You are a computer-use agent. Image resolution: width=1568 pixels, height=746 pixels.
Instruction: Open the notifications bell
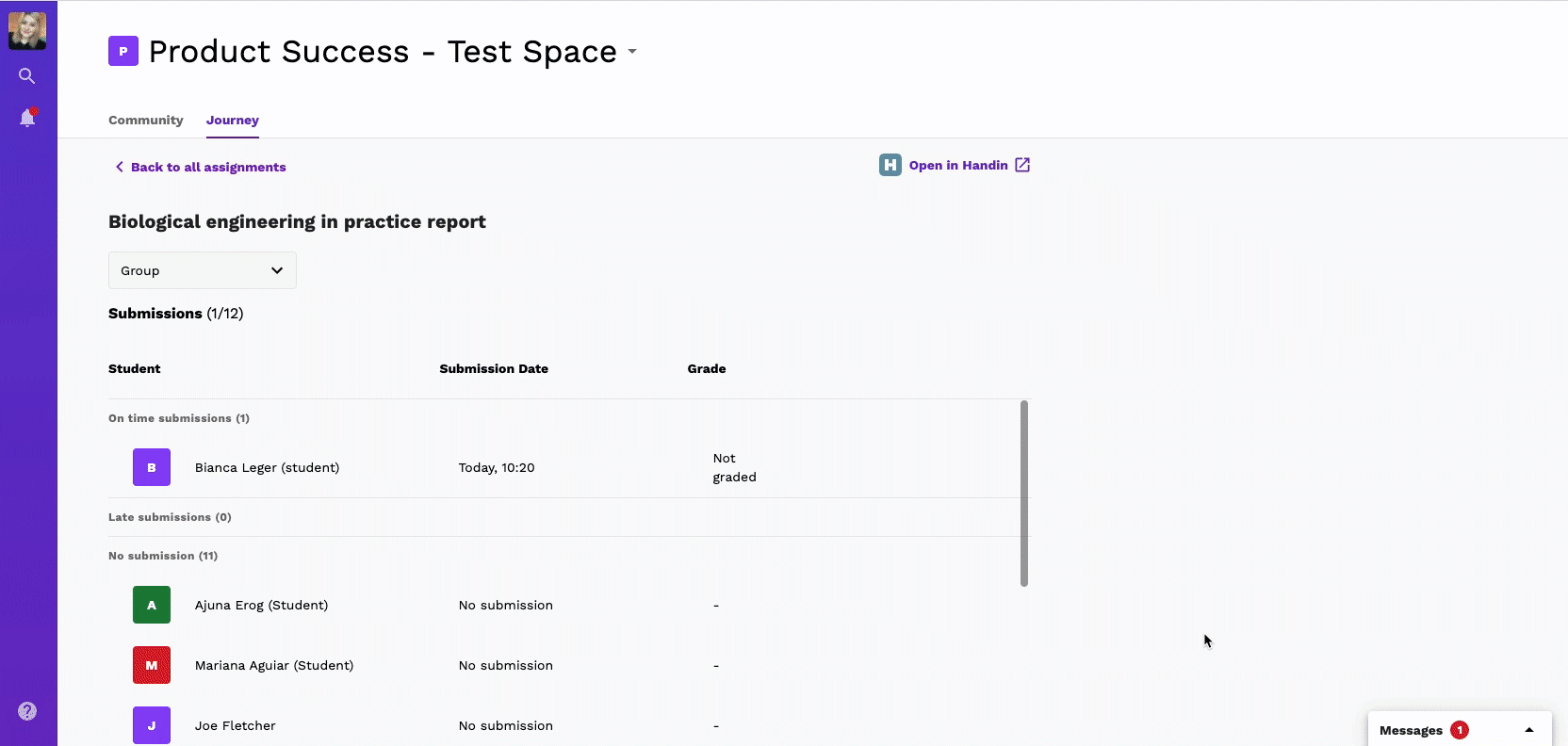(27, 118)
